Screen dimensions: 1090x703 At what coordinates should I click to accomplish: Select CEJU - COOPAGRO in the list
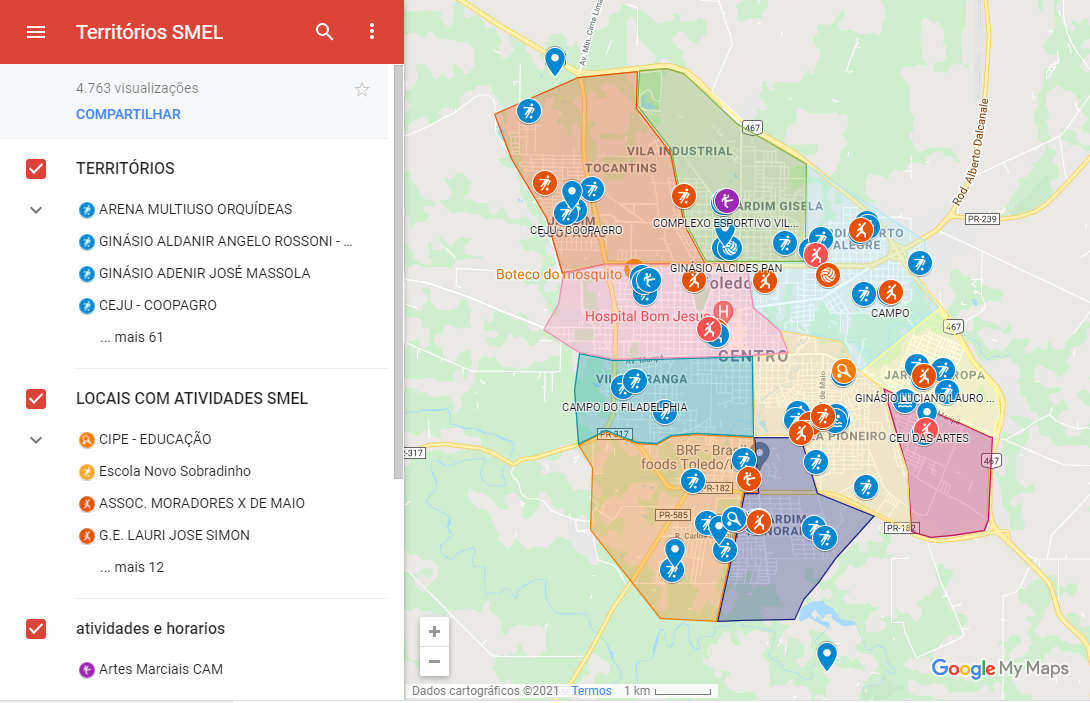pyautogui.click(x=158, y=305)
